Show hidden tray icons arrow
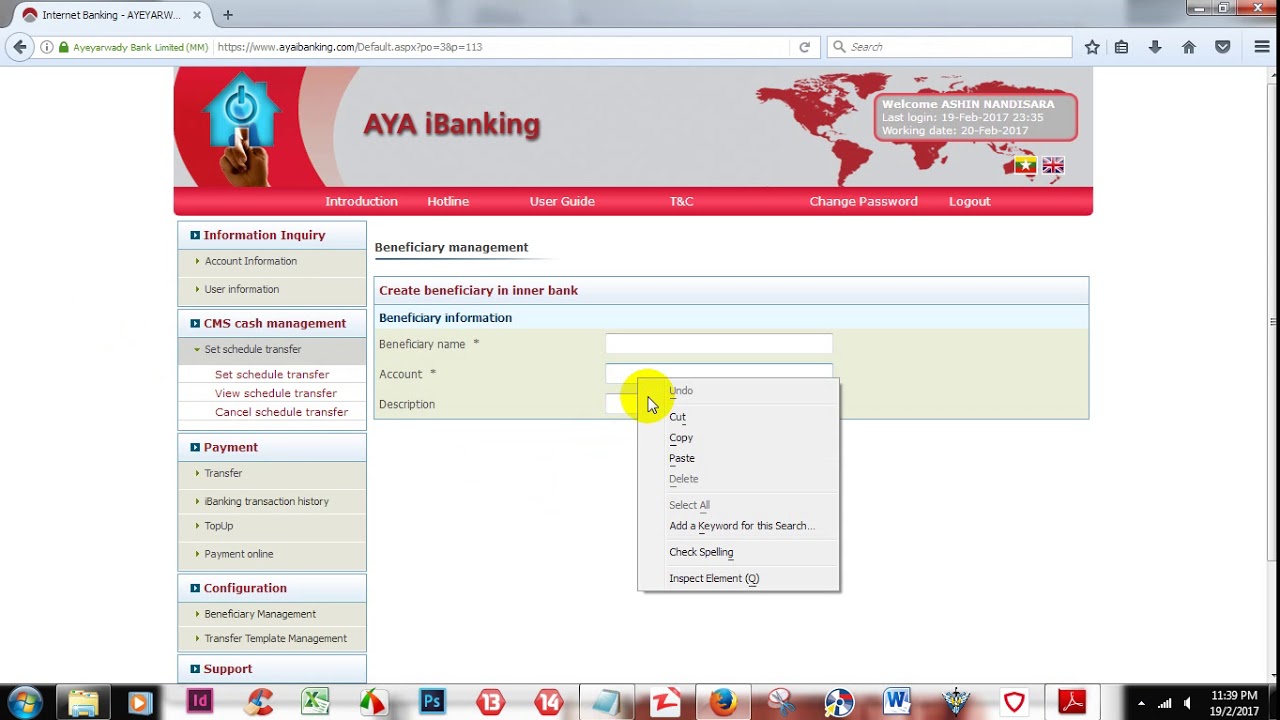 [x=1141, y=703]
